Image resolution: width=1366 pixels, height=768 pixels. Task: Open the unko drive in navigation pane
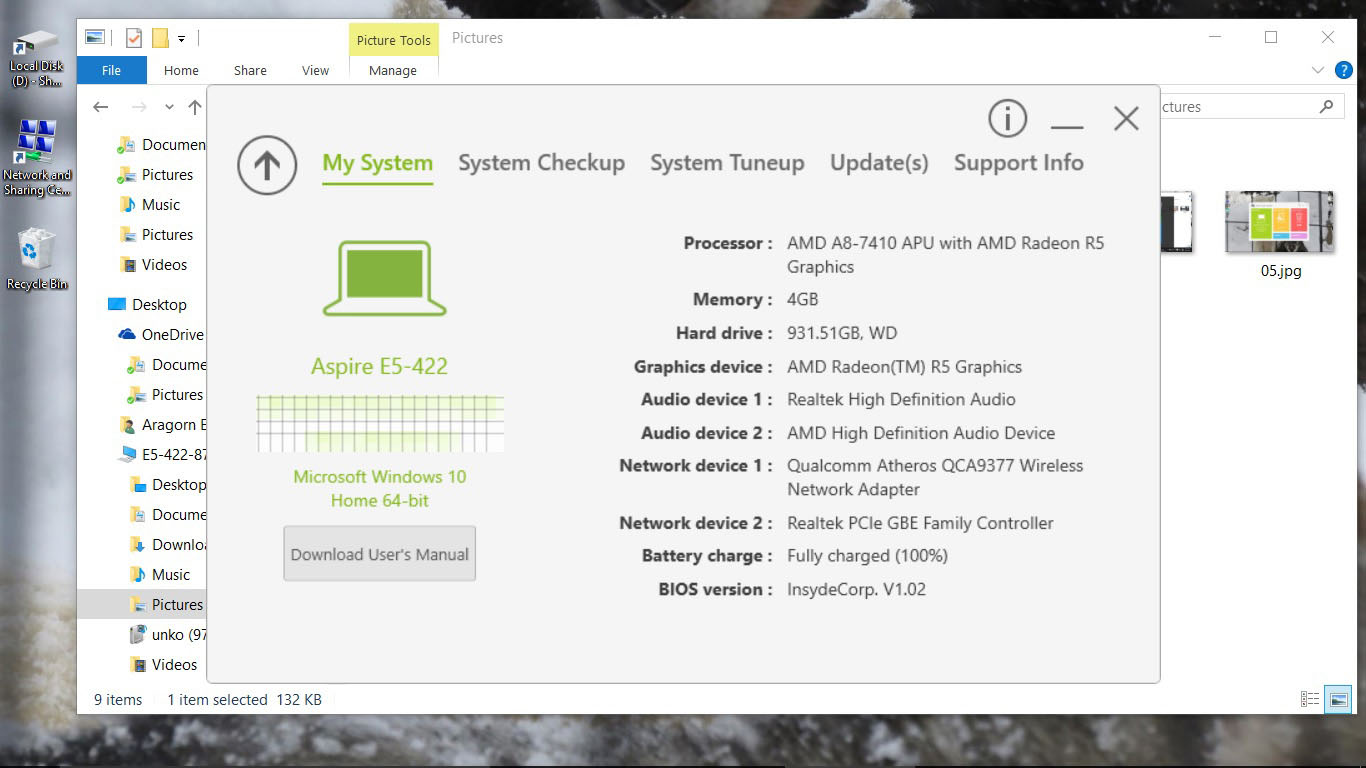click(168, 634)
